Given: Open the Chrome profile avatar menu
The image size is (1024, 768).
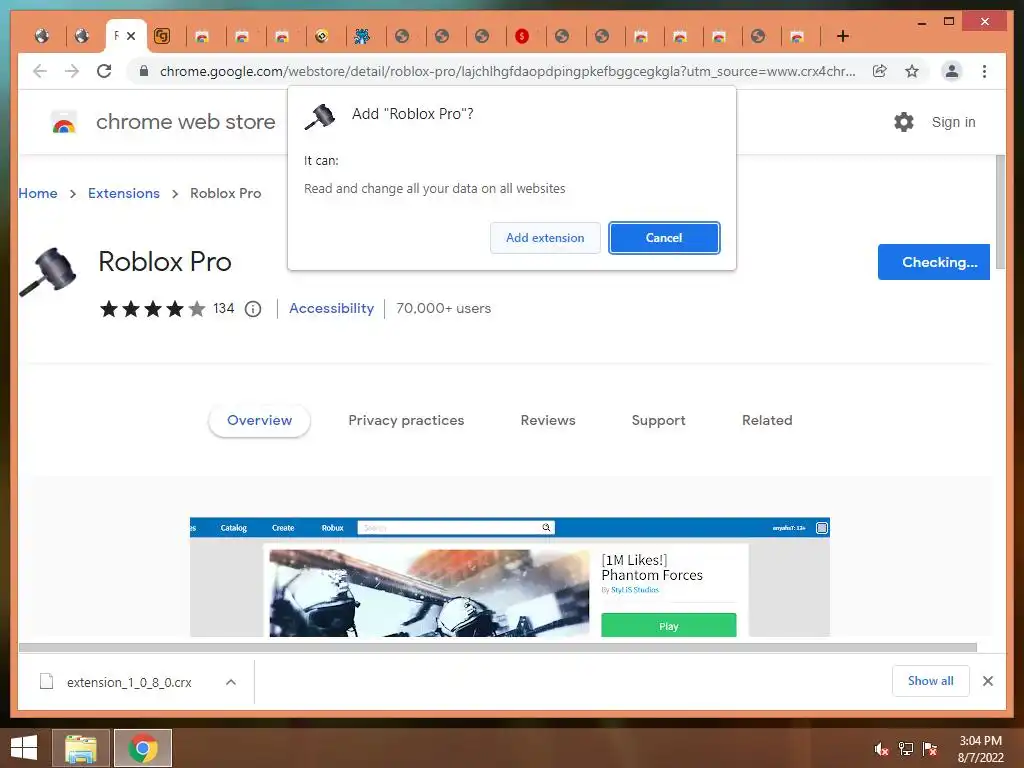Looking at the screenshot, I should (952, 71).
